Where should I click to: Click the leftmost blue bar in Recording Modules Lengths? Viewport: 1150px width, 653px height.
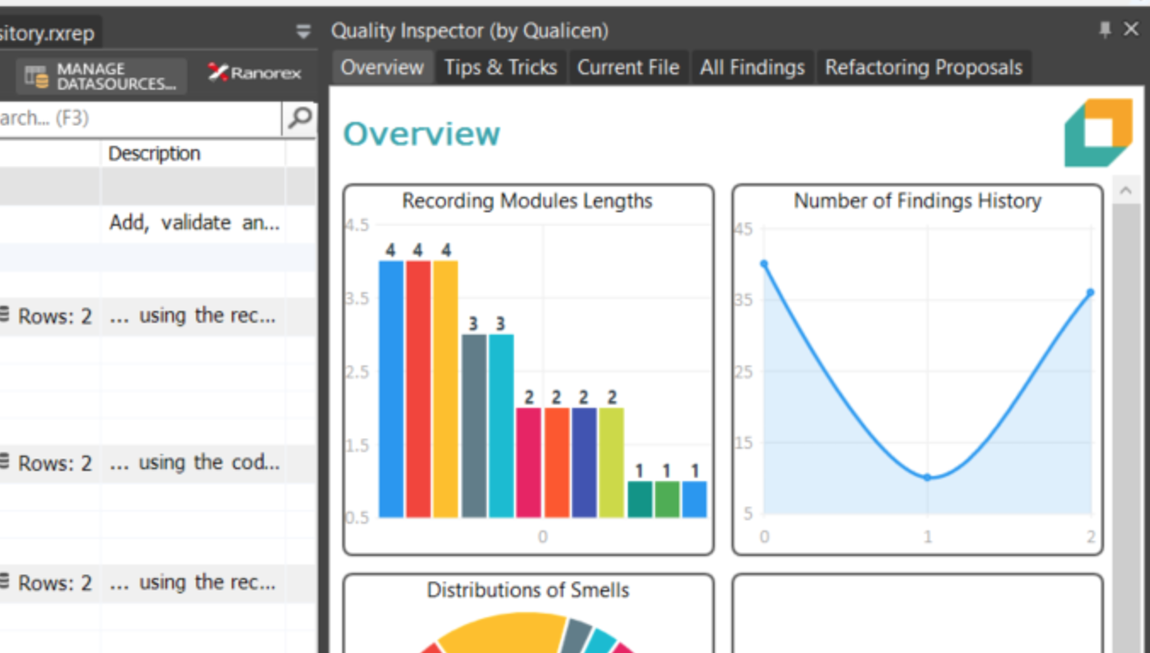tap(391, 390)
